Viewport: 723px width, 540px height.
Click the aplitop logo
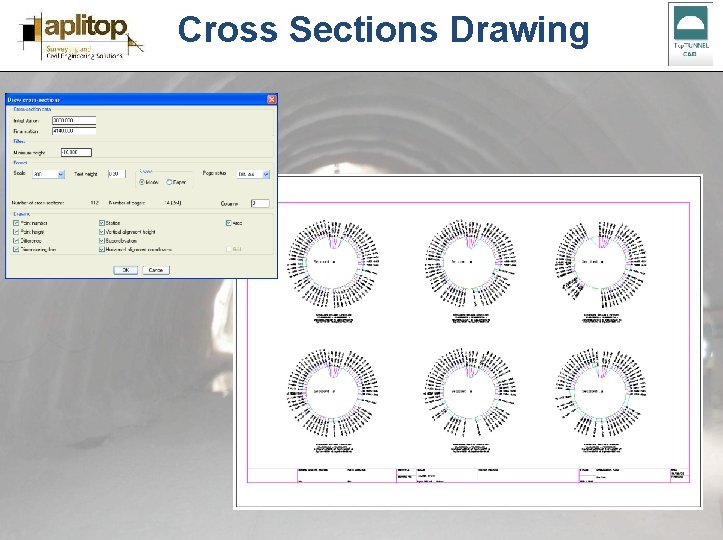point(81,37)
